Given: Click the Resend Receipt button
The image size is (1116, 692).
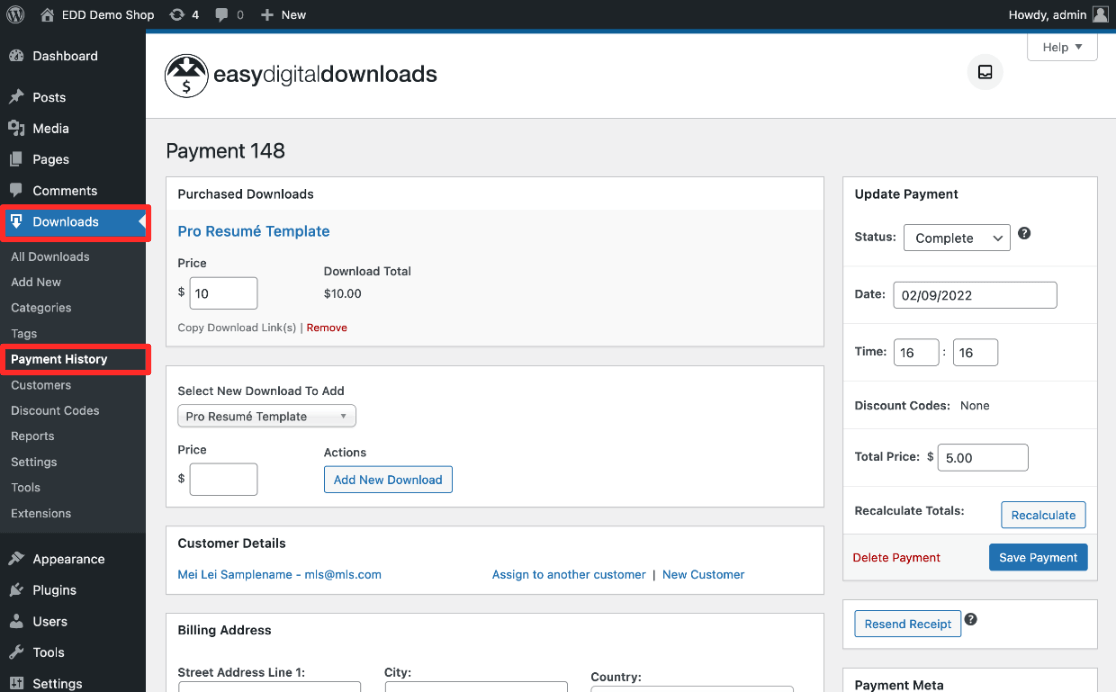Looking at the screenshot, I should tap(907, 624).
